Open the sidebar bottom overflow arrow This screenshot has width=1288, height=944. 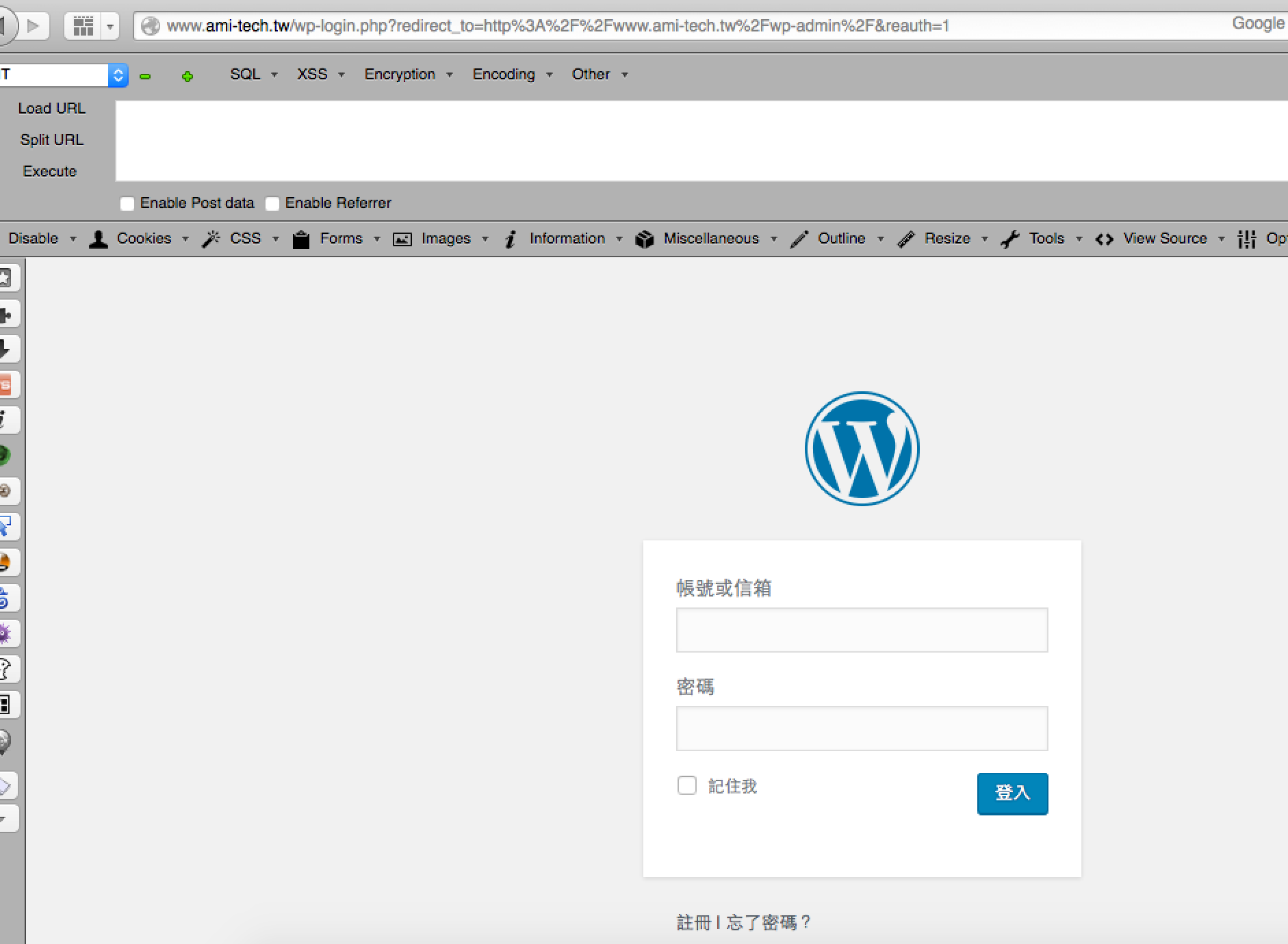click(x=7, y=818)
